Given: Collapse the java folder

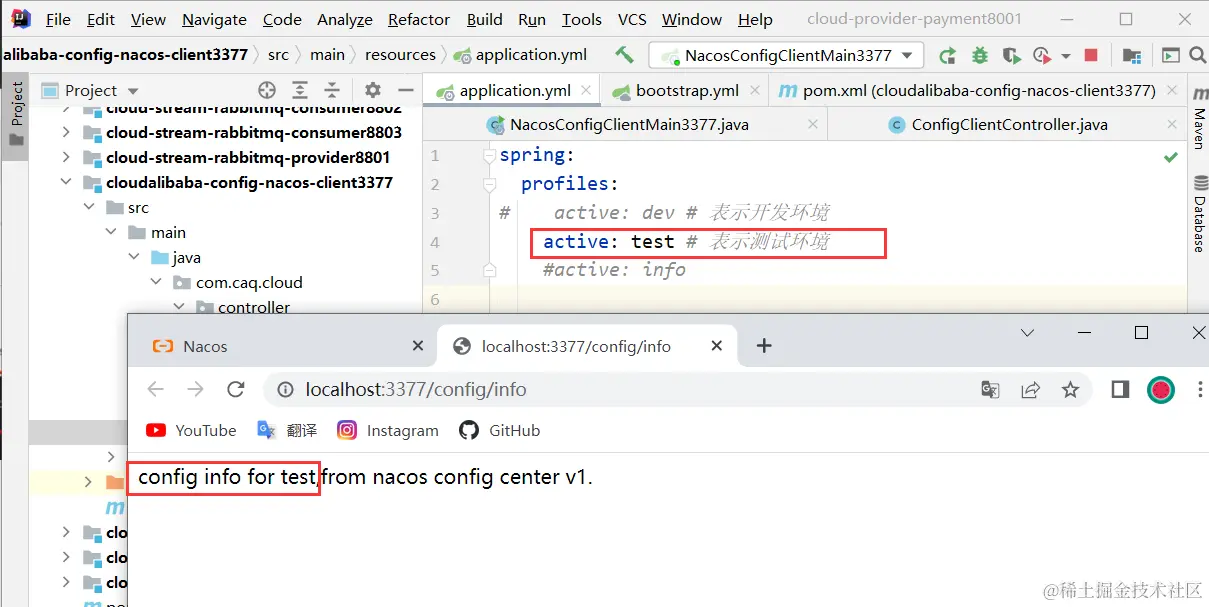Looking at the screenshot, I should [133, 257].
